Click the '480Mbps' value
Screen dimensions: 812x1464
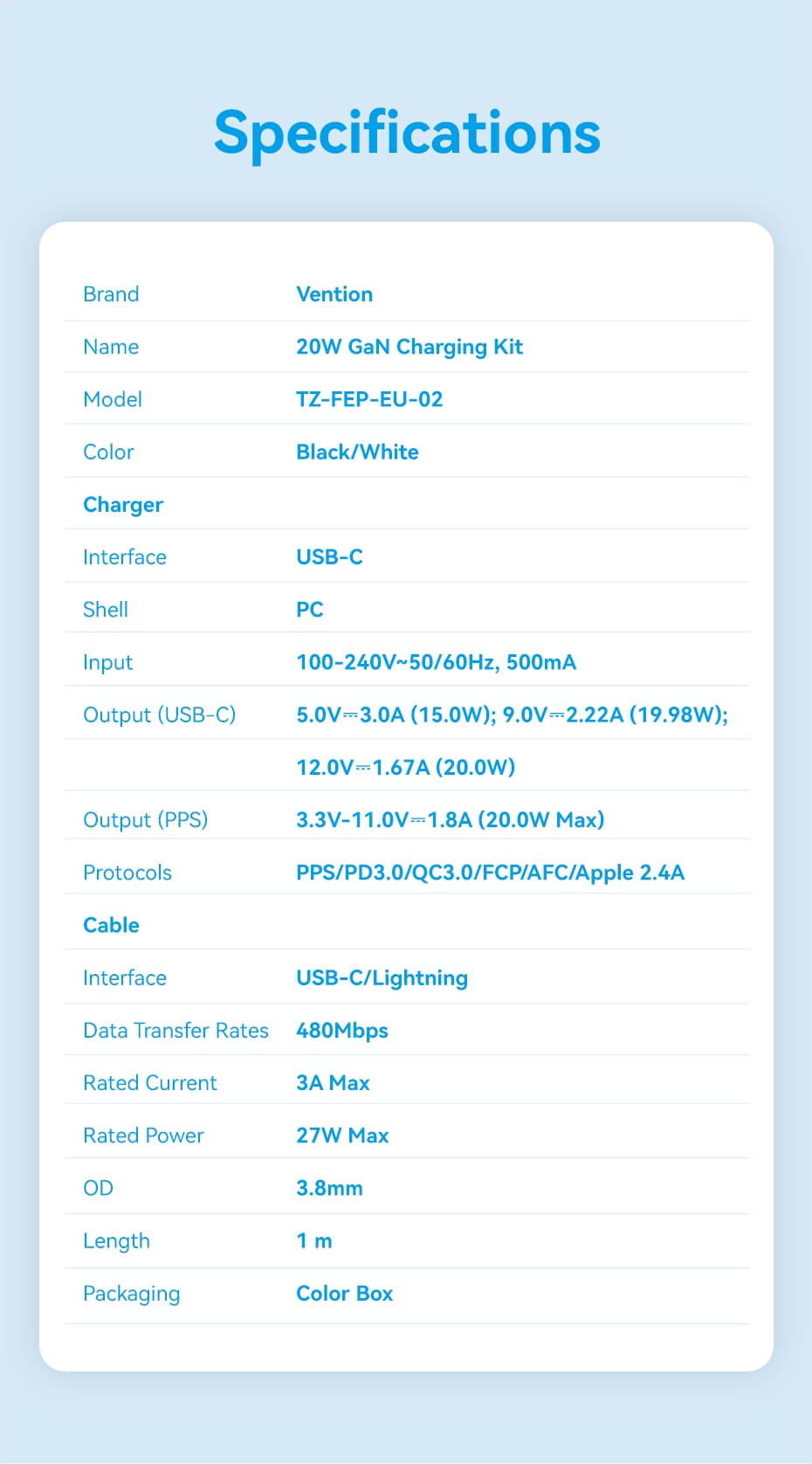coord(342,1032)
